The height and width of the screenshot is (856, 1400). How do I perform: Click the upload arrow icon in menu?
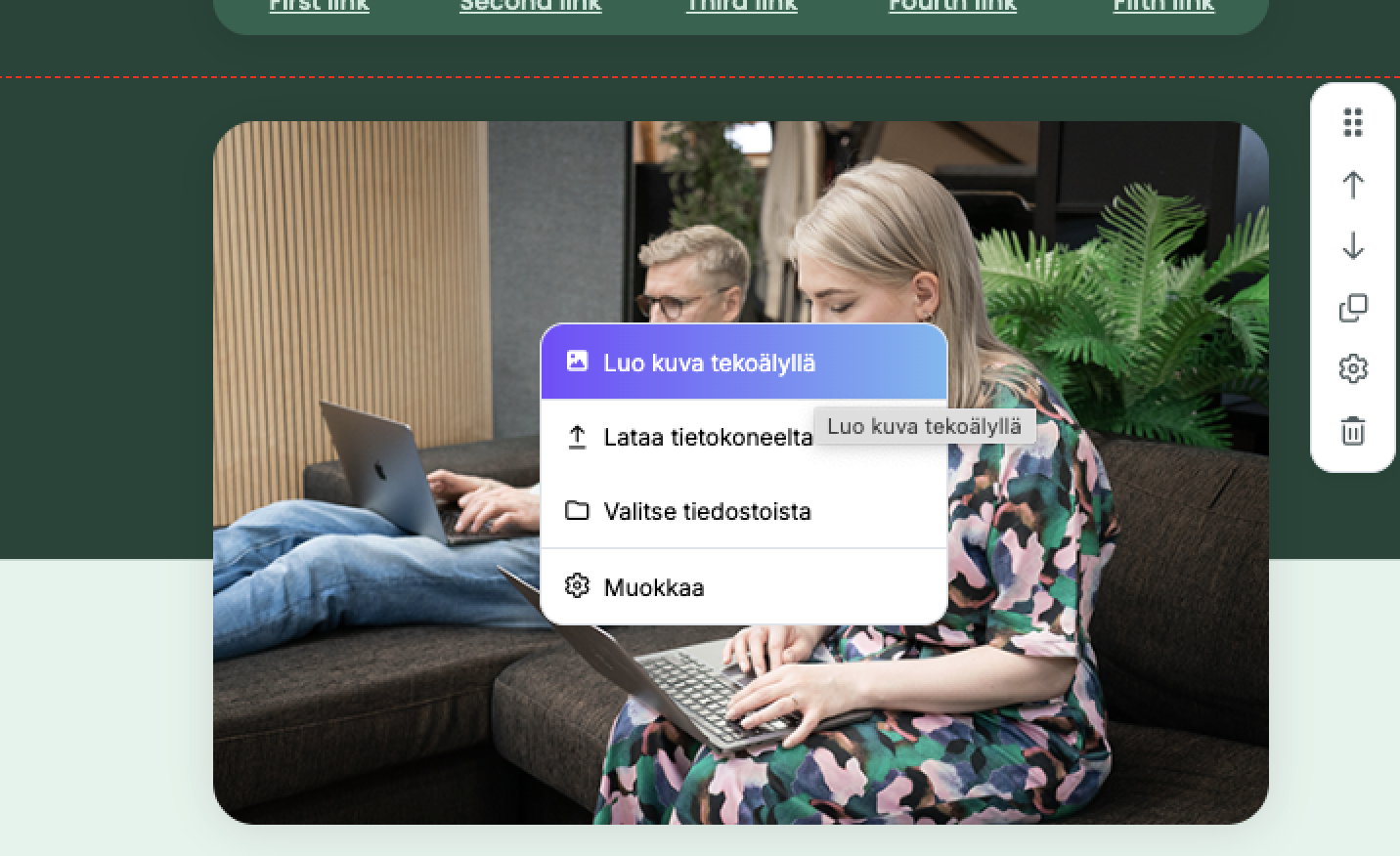577,437
